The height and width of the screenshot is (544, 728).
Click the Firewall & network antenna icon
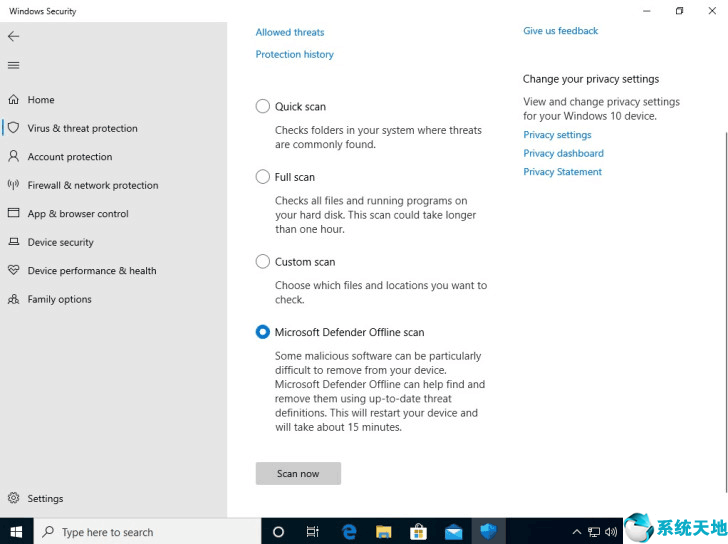[14, 185]
